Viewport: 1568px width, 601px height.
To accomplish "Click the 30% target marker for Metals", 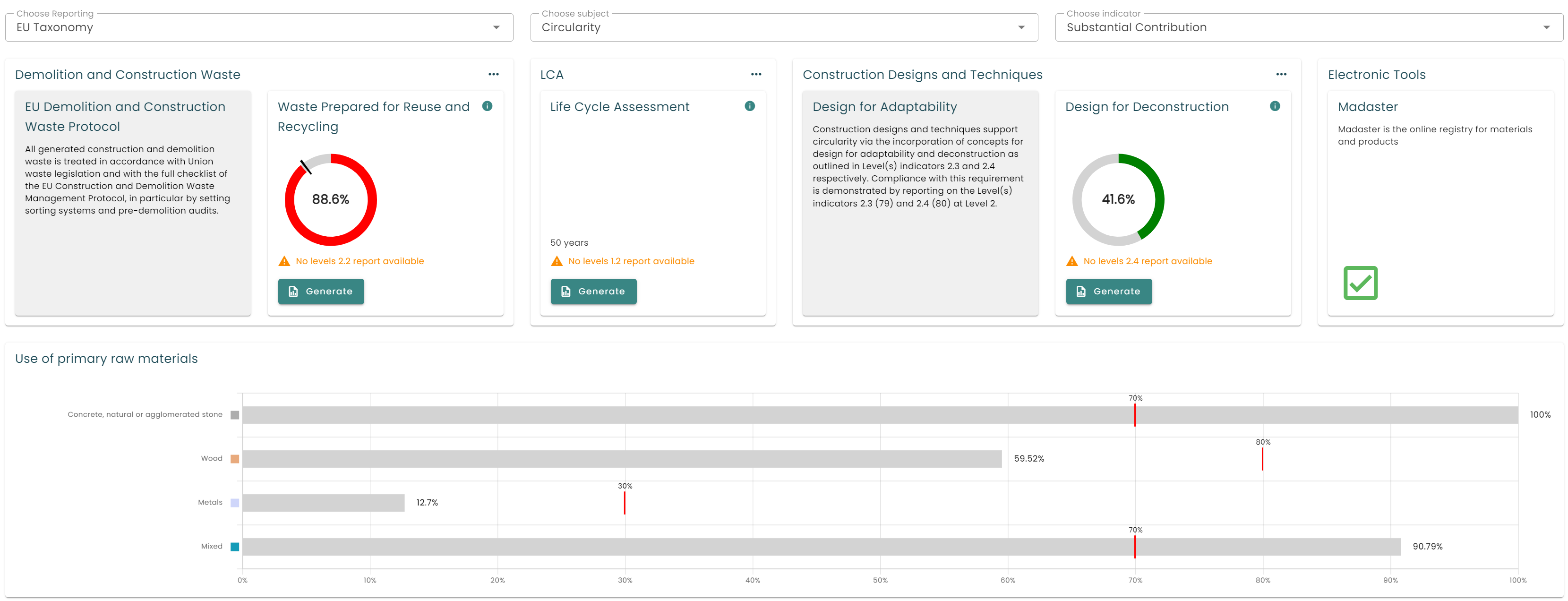I will pyautogui.click(x=625, y=502).
